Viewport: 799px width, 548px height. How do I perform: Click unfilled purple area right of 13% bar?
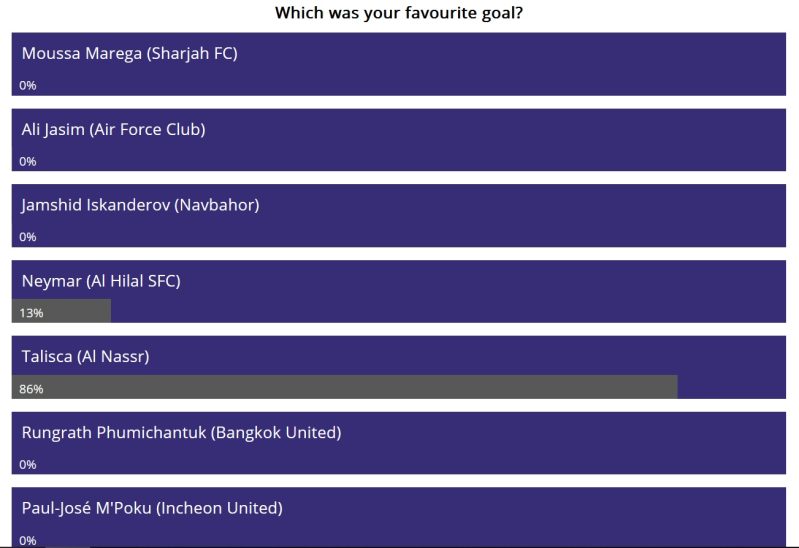coord(448,311)
